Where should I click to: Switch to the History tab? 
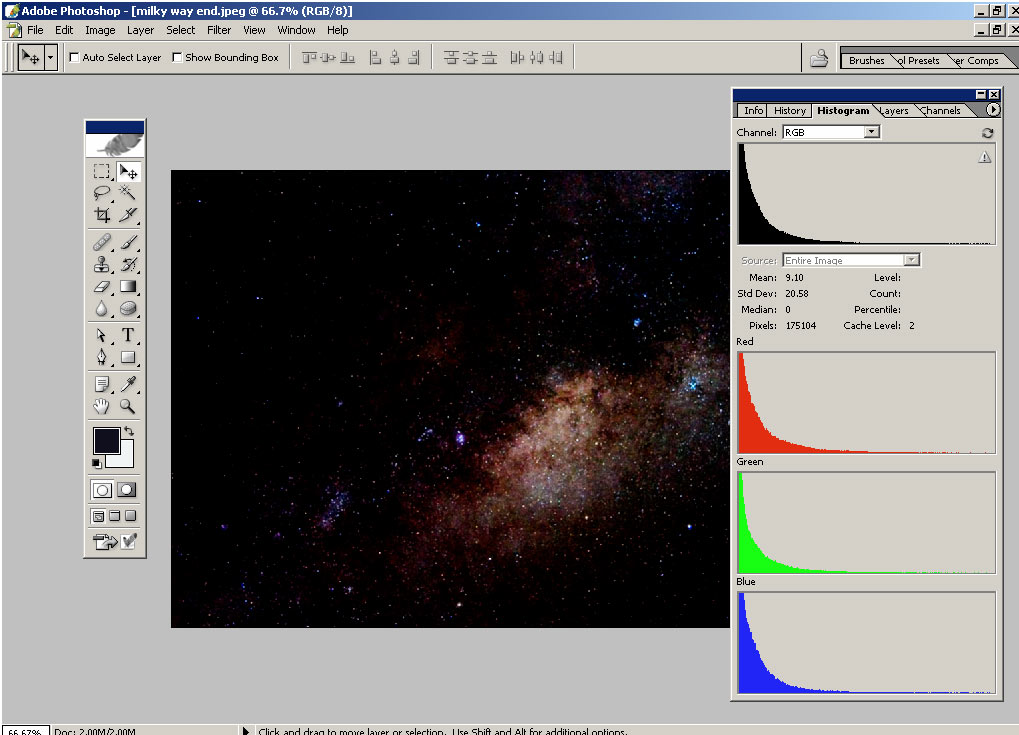pos(789,111)
